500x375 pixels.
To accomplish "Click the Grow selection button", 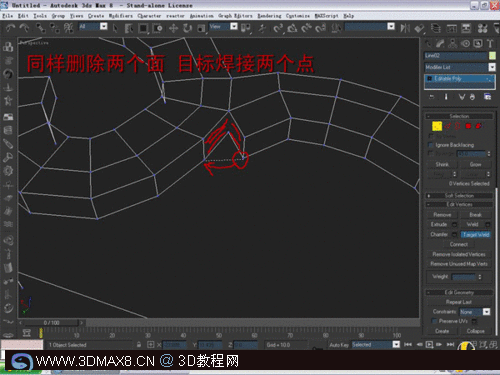I will (x=475, y=164).
